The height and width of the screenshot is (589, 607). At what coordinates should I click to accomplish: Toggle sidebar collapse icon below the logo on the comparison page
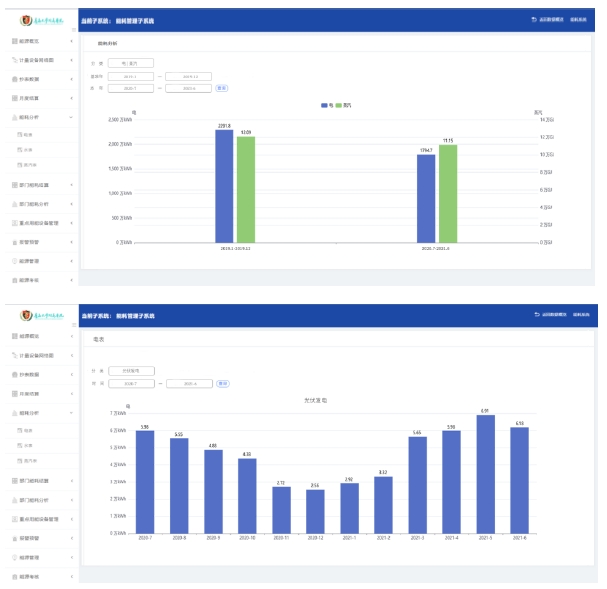click(x=73, y=29)
